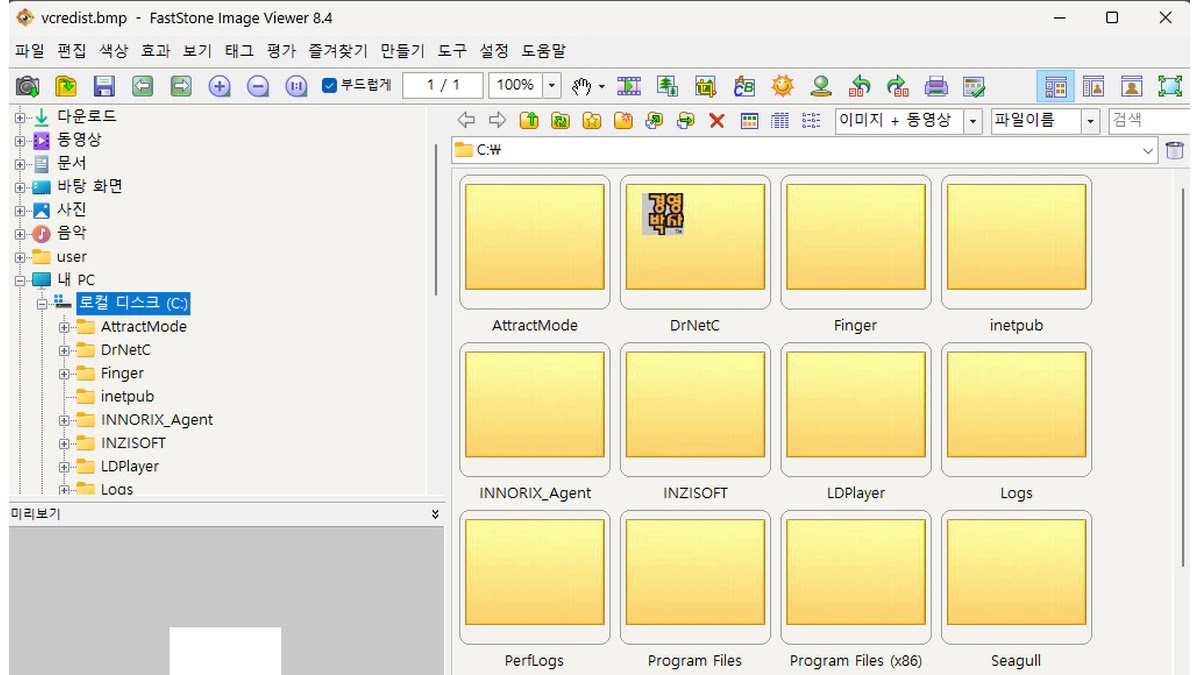The width and height of the screenshot is (1200, 675).
Task: Click the 검색 search field
Action: 1149,121
